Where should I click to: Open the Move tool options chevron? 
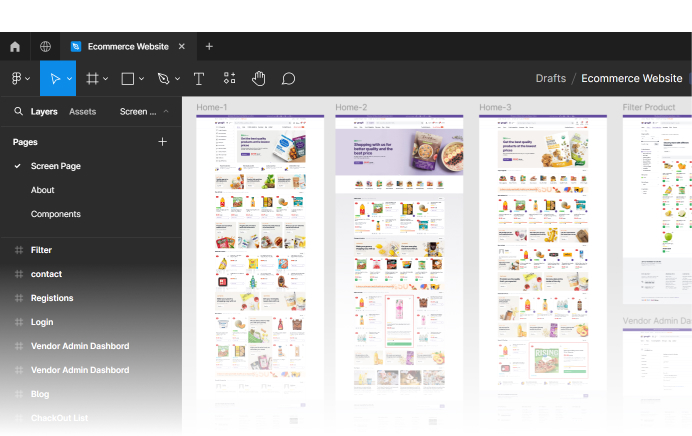(x=69, y=79)
